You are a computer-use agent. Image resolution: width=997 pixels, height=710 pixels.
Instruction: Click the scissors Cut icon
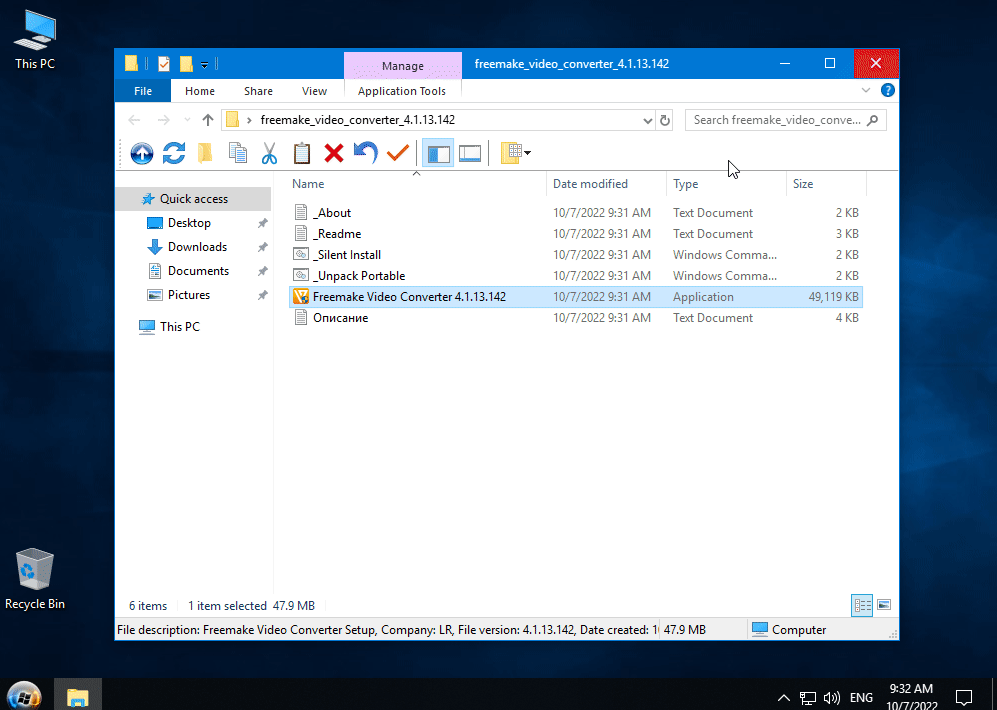point(270,153)
